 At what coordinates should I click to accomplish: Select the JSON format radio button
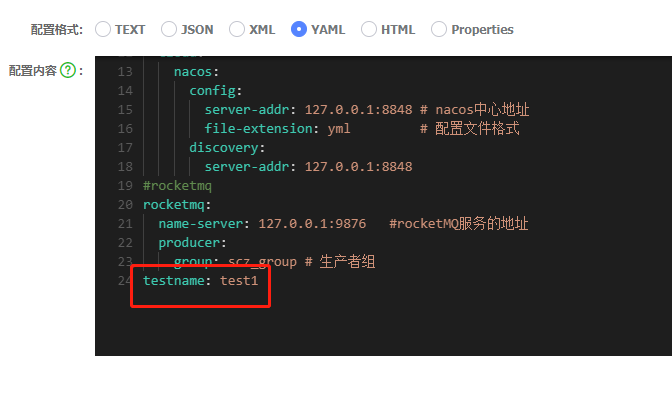pyautogui.click(x=169, y=30)
